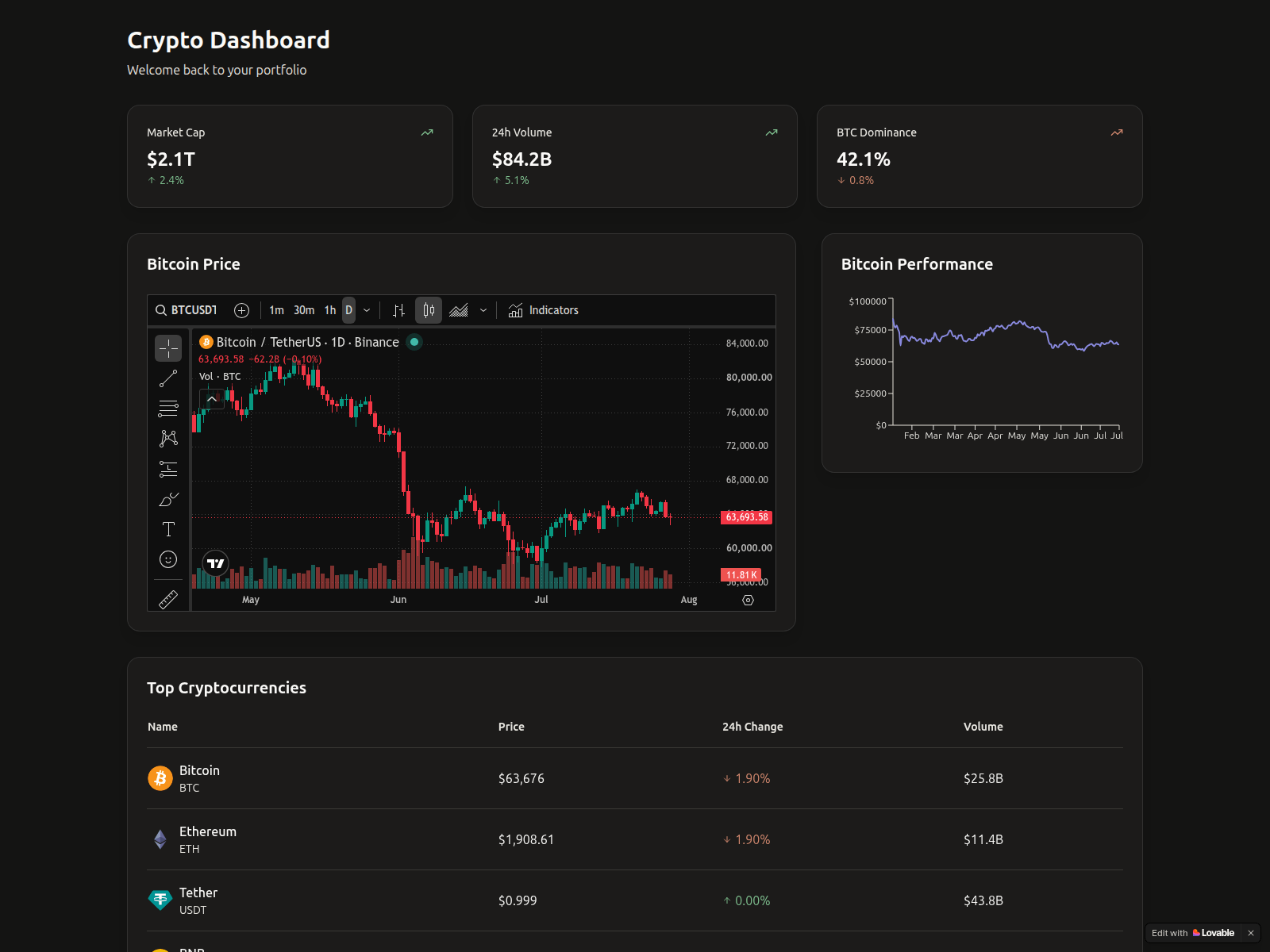Click the BTC Dominance trend arrow icon

(x=1117, y=132)
